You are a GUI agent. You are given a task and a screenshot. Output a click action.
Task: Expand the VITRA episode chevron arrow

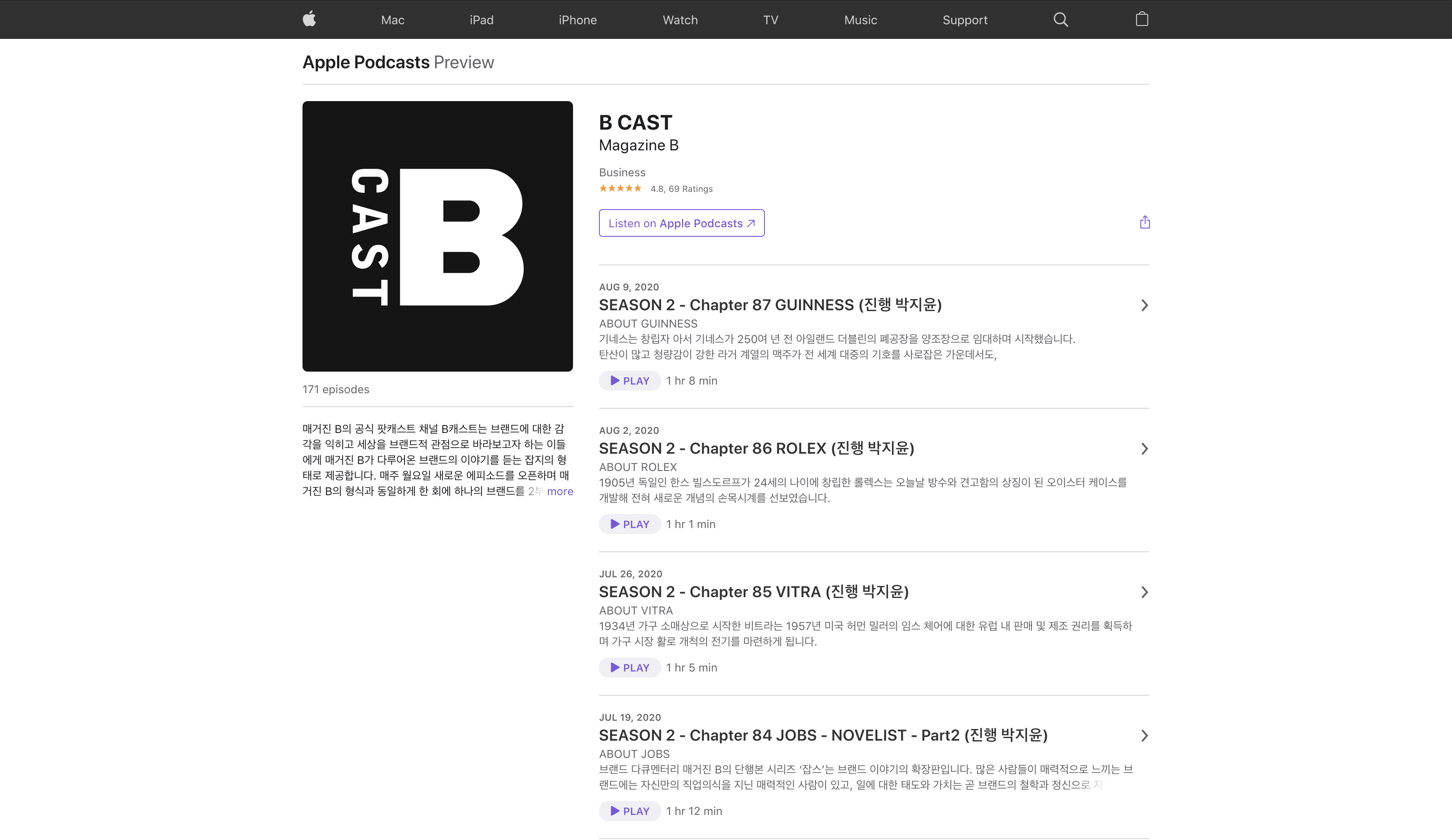[x=1144, y=592]
